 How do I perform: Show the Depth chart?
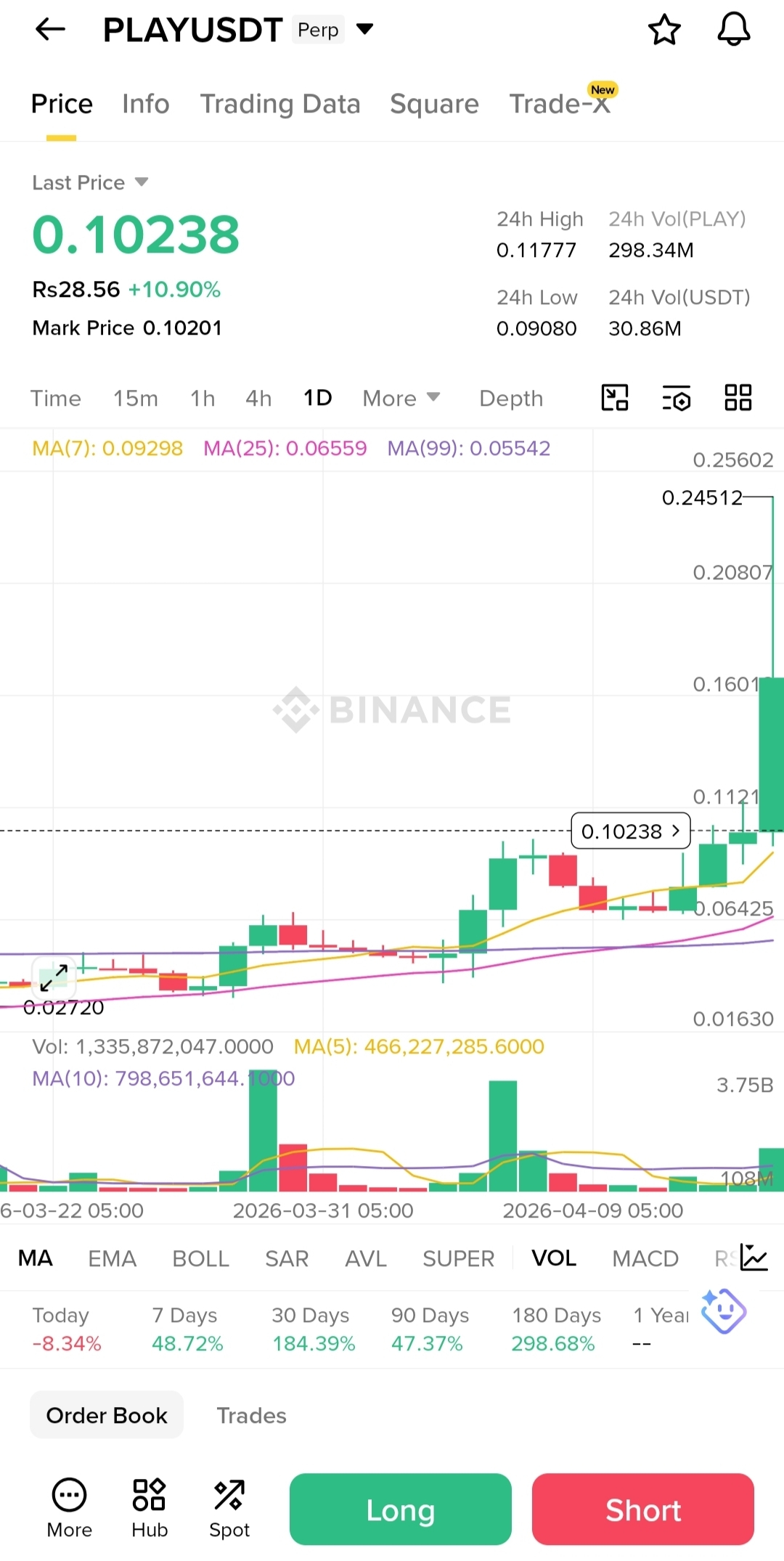[511, 398]
